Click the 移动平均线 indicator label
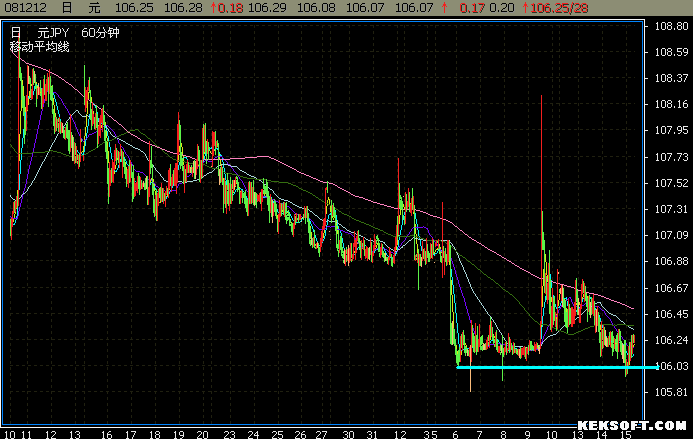693x439 pixels. pyautogui.click(x=40, y=47)
